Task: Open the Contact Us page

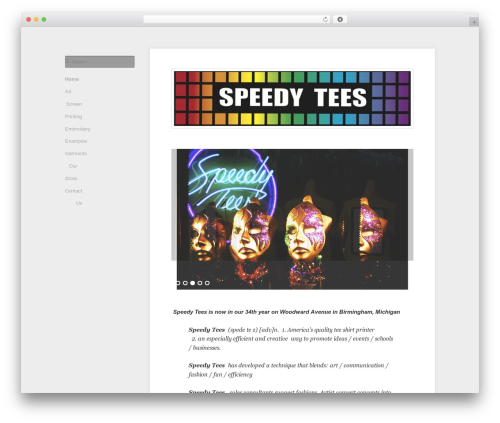Action: tap(73, 197)
